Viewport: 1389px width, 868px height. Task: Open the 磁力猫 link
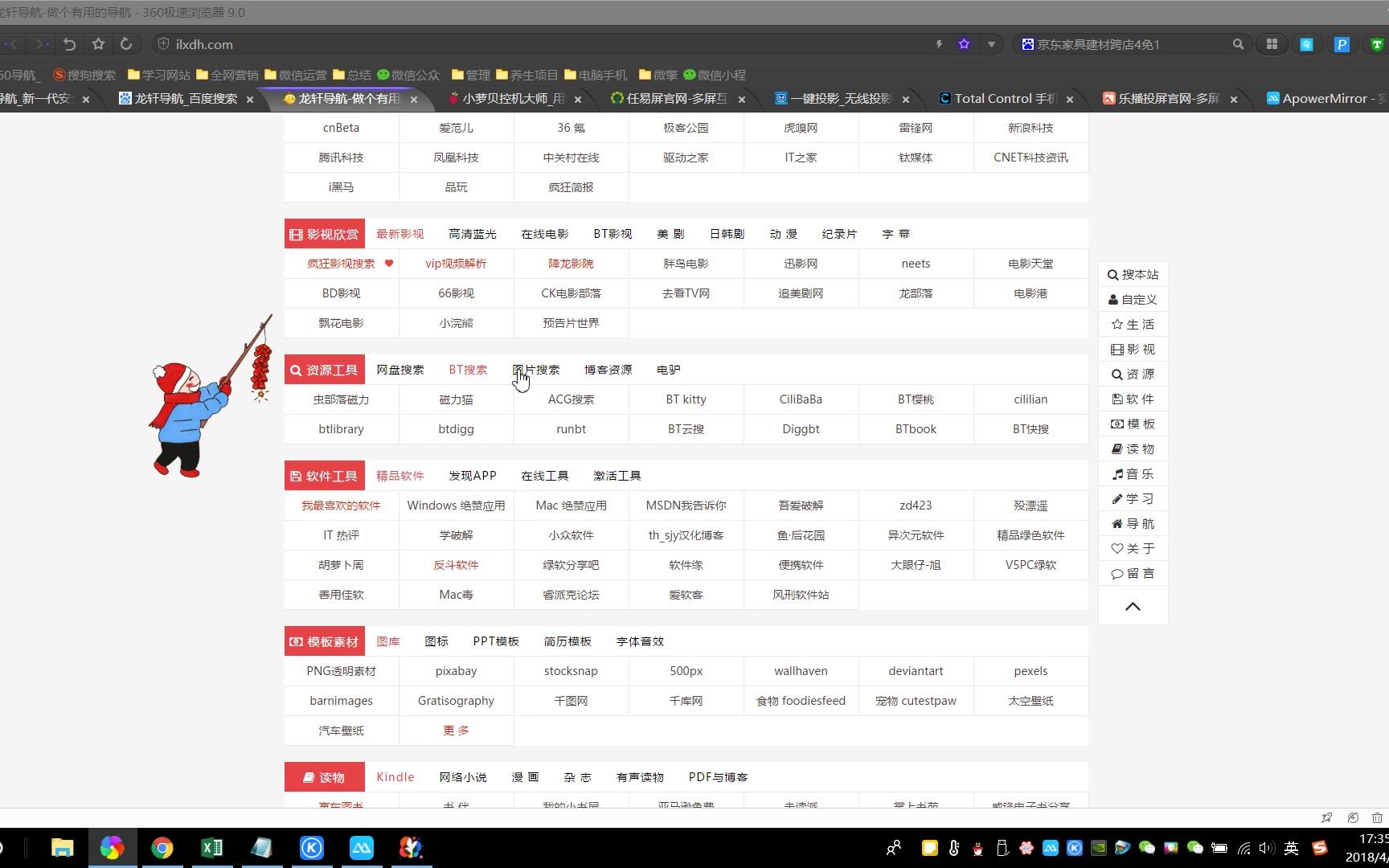click(456, 399)
